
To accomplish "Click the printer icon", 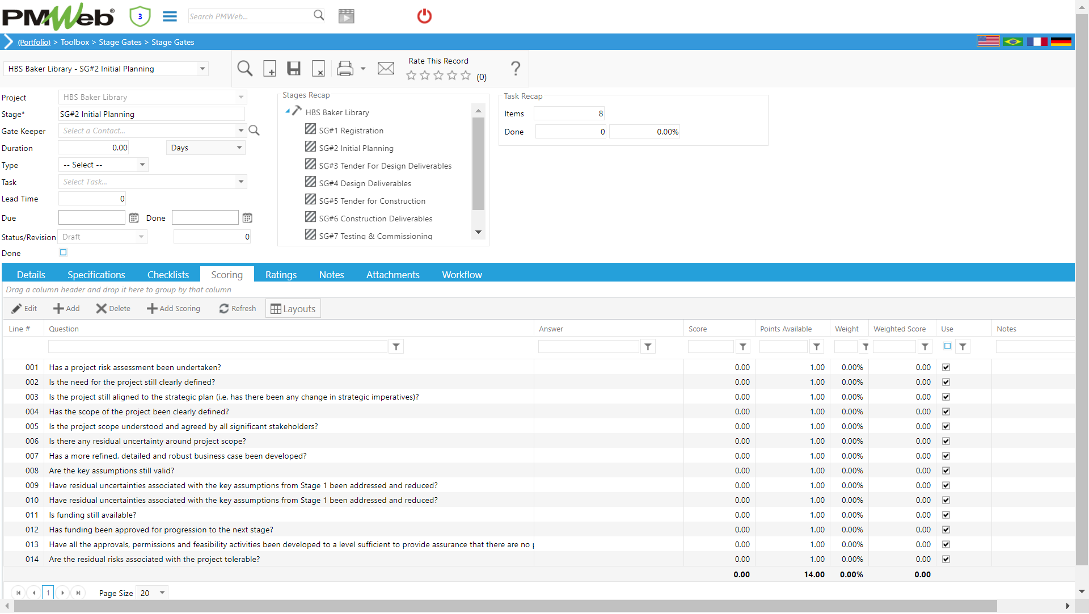I will tap(344, 68).
